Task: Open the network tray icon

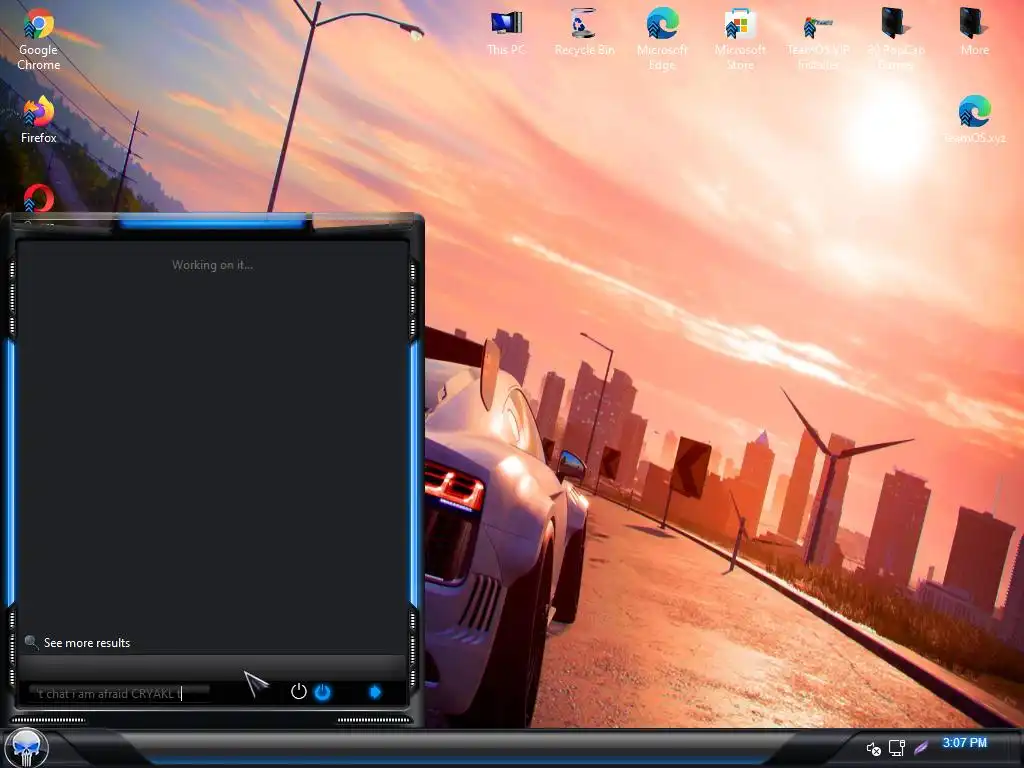Action: [x=897, y=748]
